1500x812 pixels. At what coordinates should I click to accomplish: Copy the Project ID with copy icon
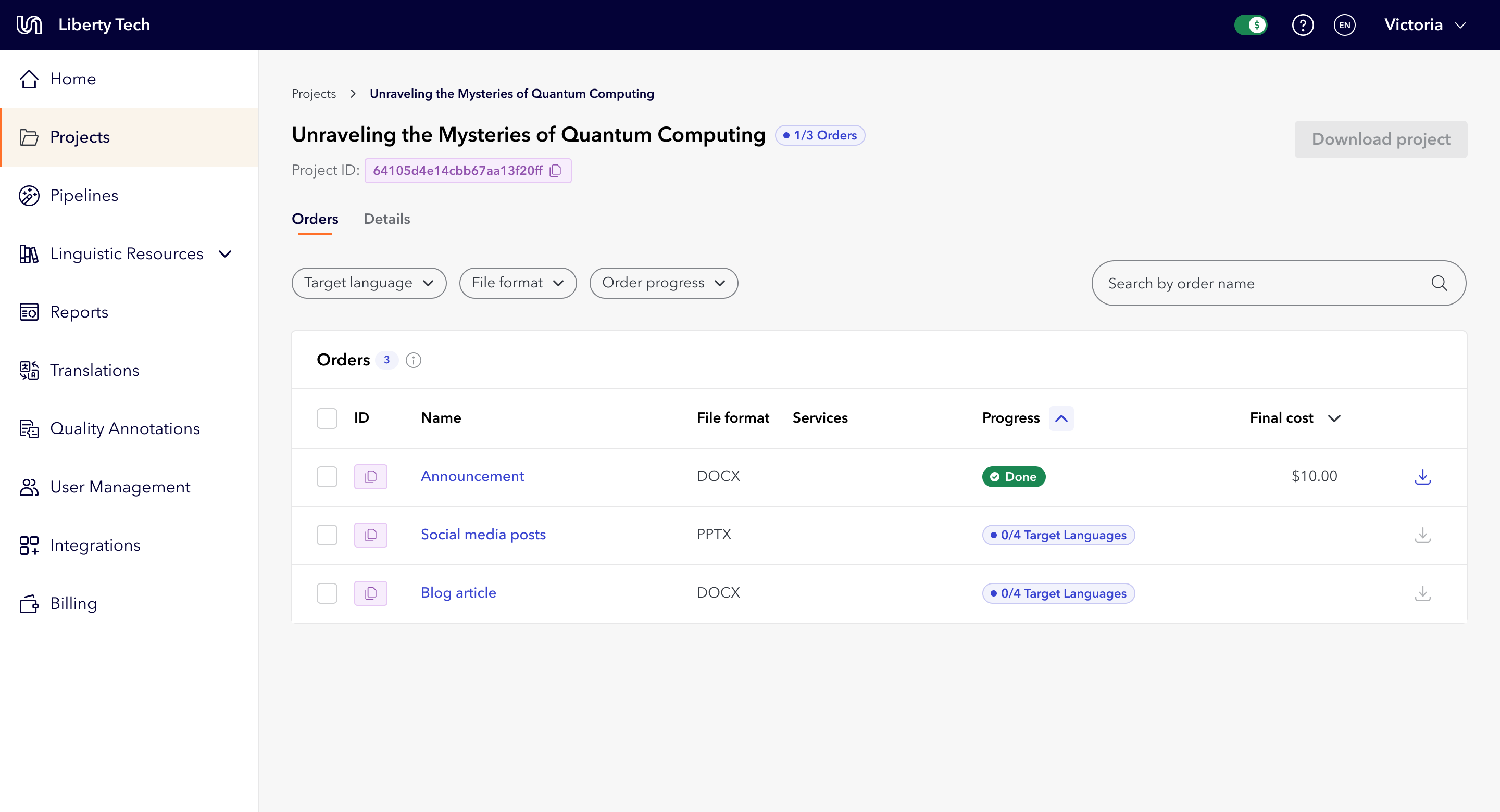[x=556, y=171]
